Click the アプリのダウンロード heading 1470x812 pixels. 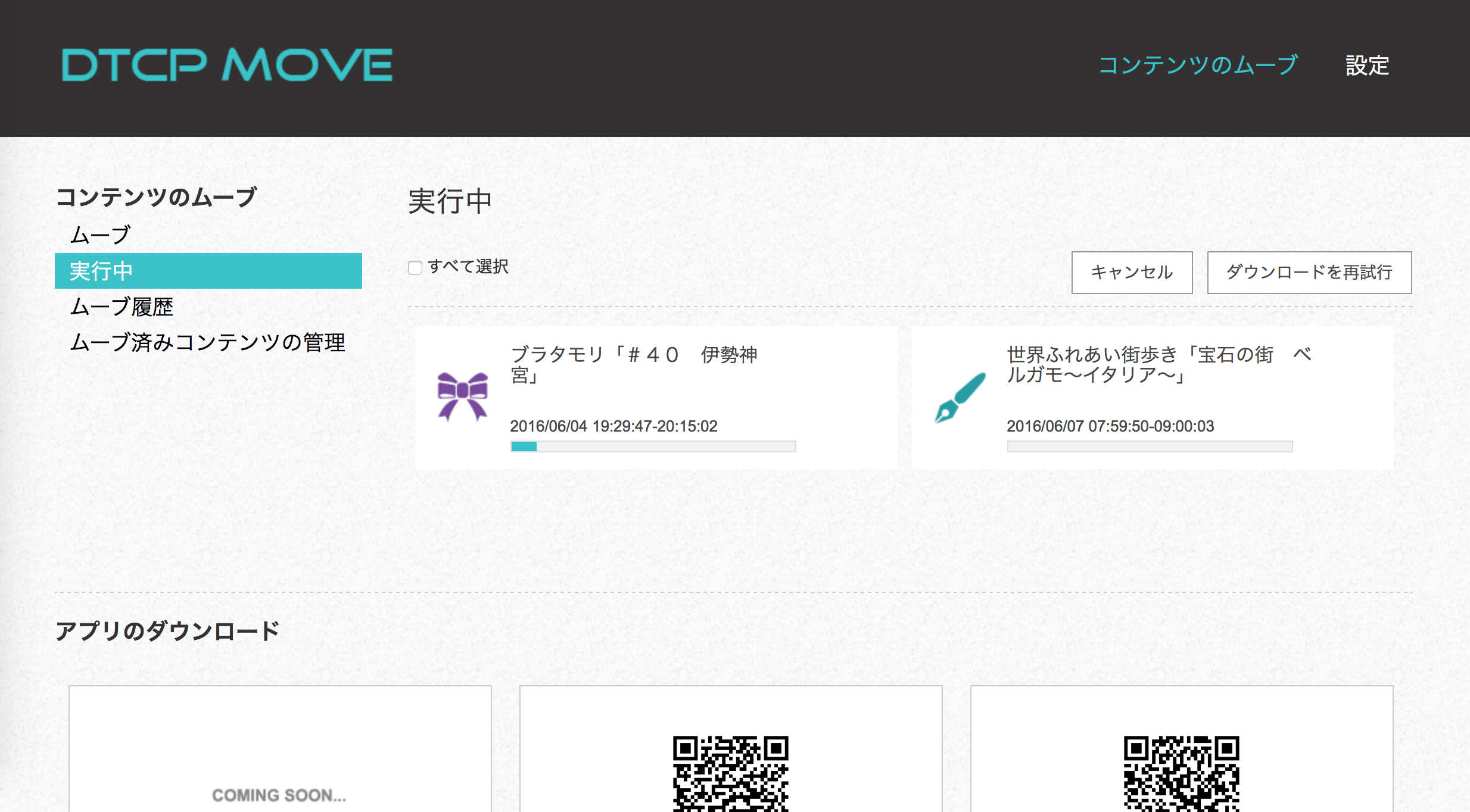167,631
